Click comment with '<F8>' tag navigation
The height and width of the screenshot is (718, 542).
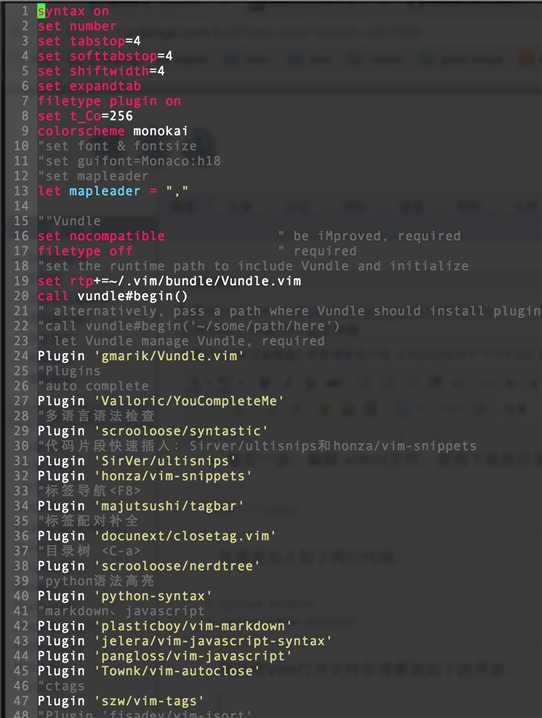90,491
